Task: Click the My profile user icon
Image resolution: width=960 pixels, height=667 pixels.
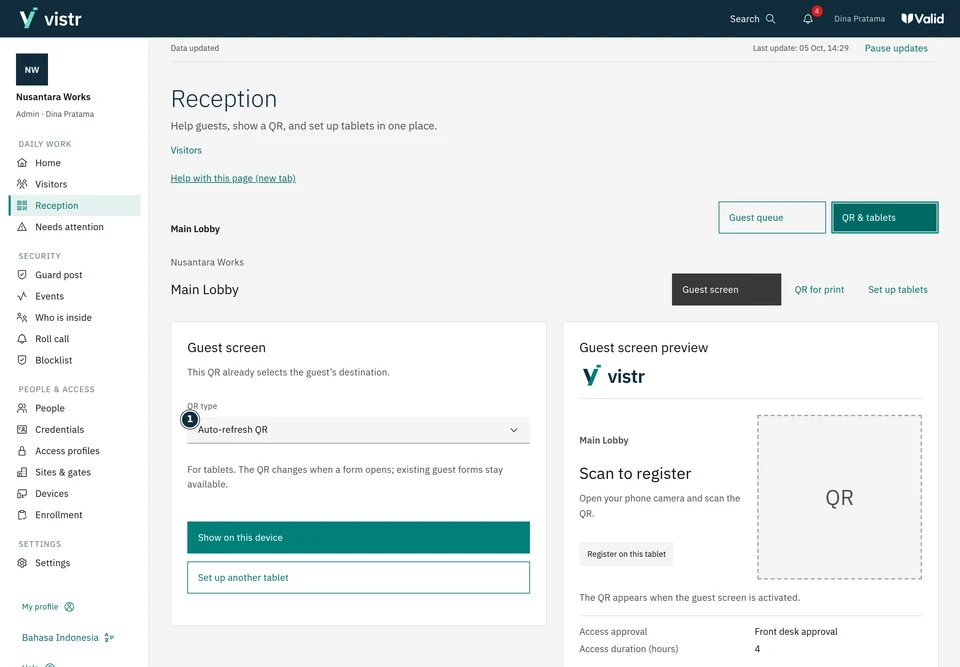Action: pyautogui.click(x=69, y=607)
